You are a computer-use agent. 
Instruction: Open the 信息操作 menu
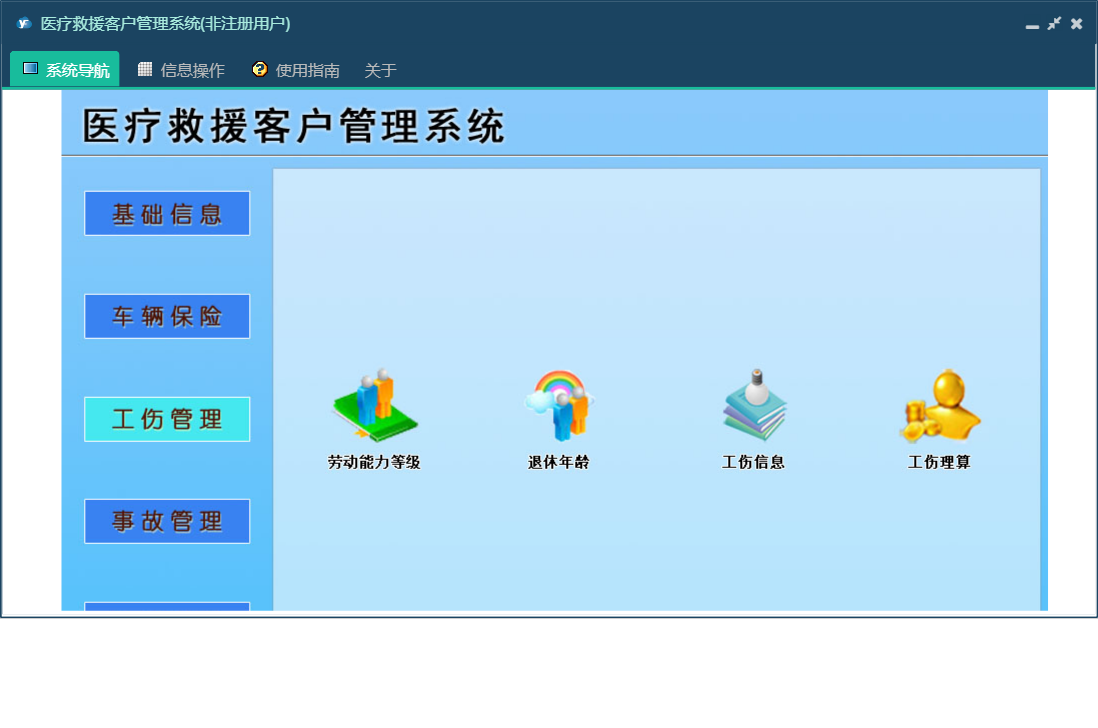tap(181, 69)
